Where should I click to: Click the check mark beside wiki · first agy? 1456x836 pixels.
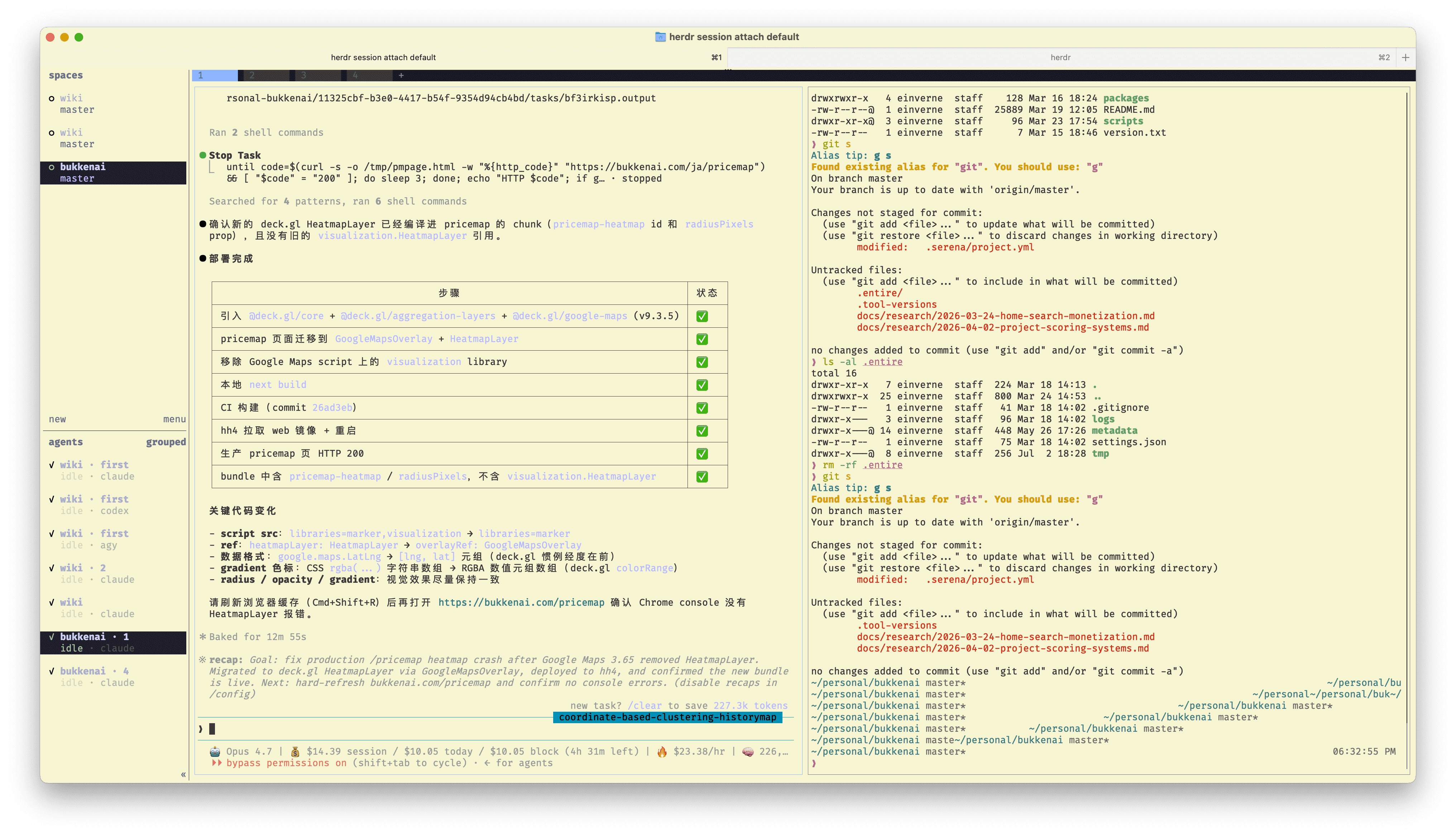pyautogui.click(x=52, y=533)
